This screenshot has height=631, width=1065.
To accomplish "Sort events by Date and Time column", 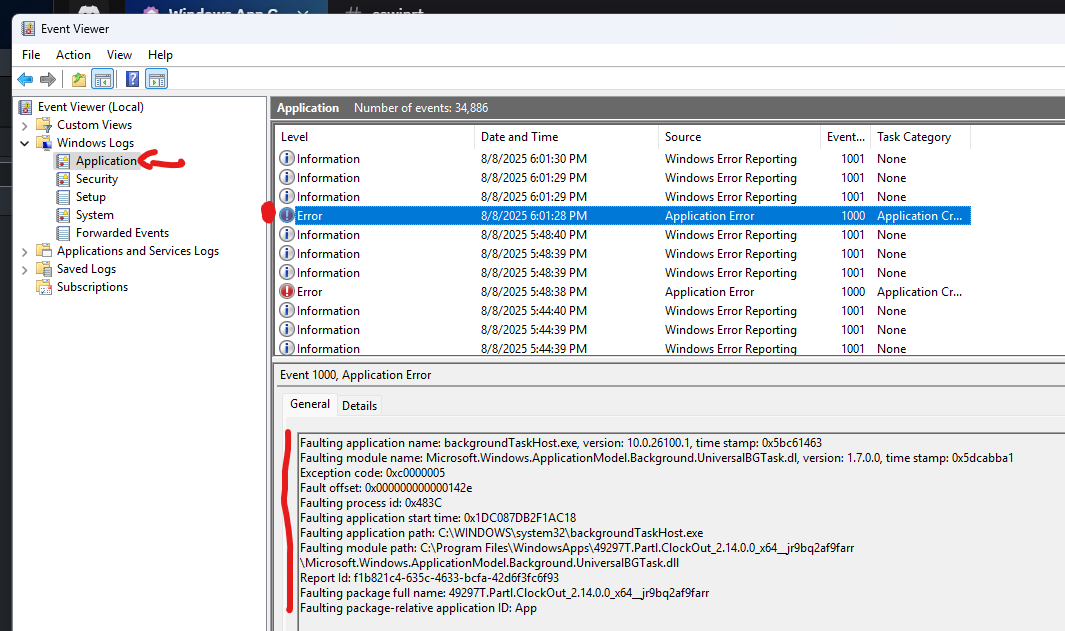I will (519, 137).
